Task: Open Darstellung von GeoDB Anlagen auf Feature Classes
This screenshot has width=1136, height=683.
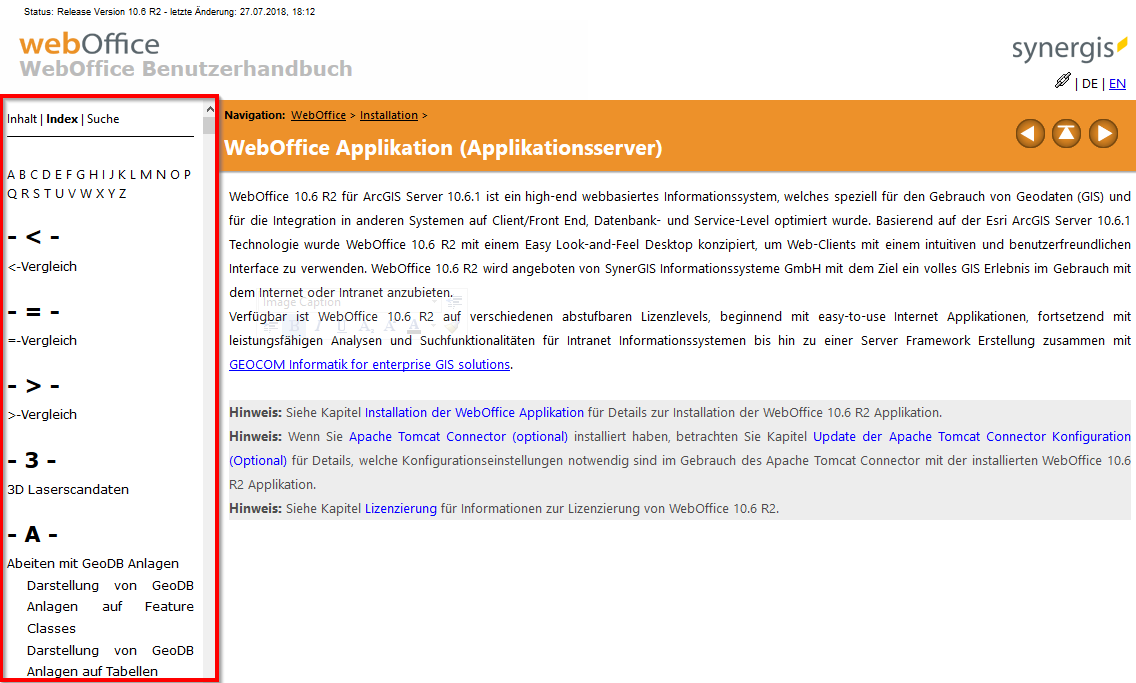Action: click(110, 607)
